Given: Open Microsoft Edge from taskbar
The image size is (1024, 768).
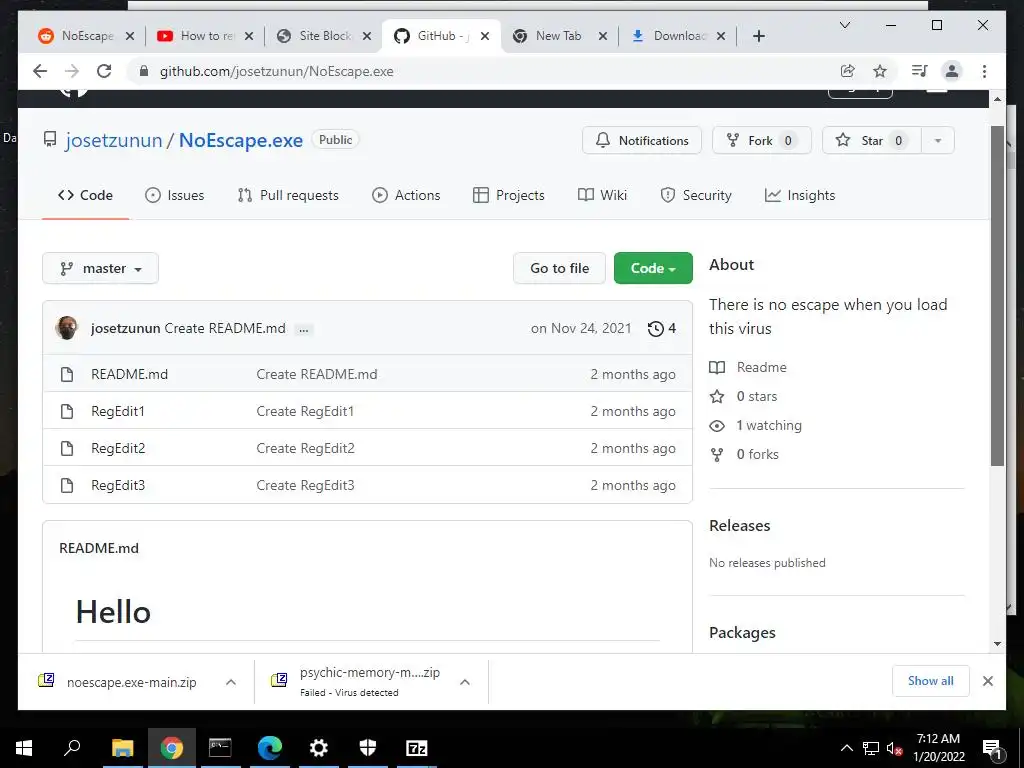Looking at the screenshot, I should tap(269, 748).
